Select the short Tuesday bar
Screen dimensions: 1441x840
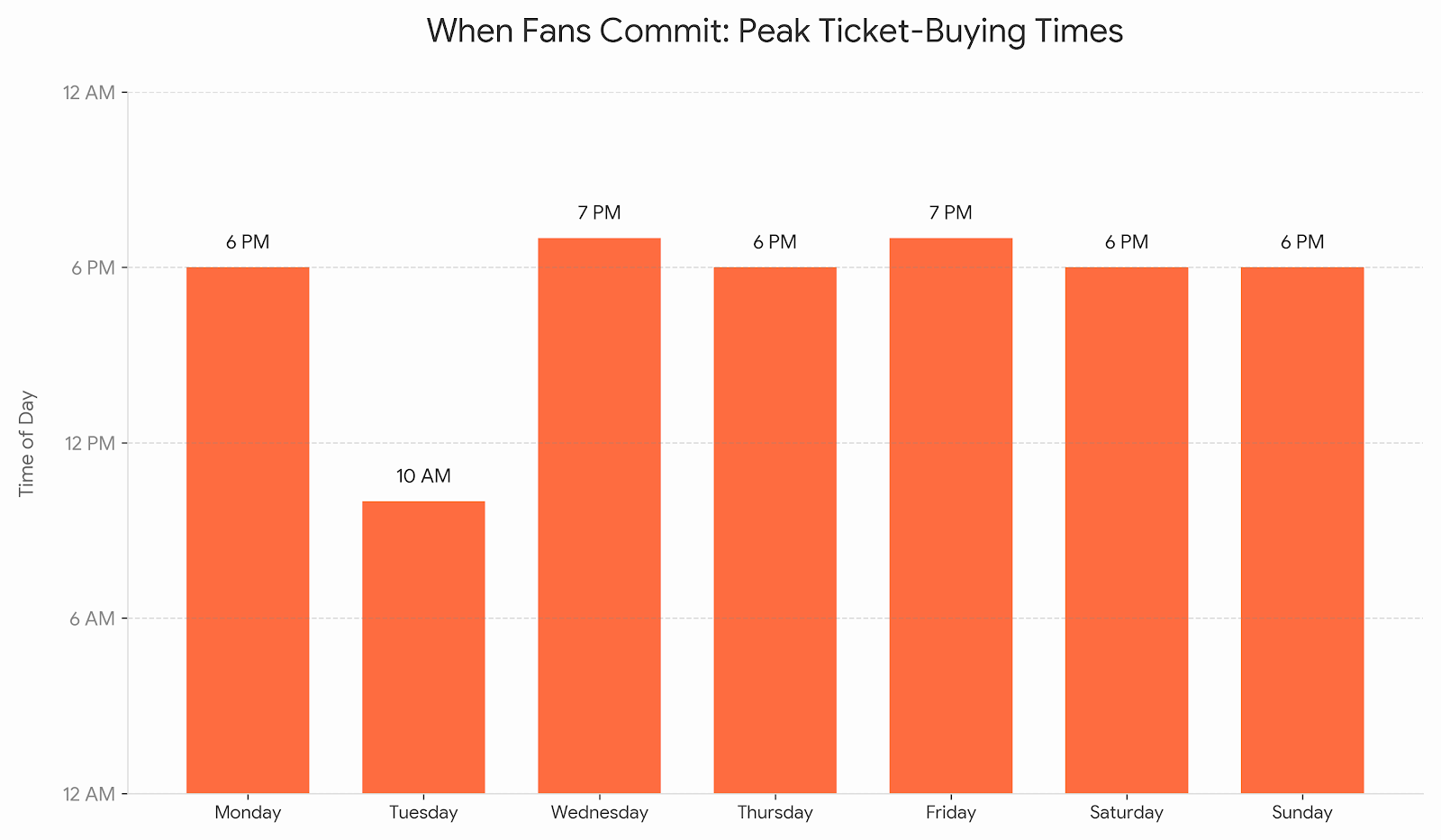pos(423,646)
